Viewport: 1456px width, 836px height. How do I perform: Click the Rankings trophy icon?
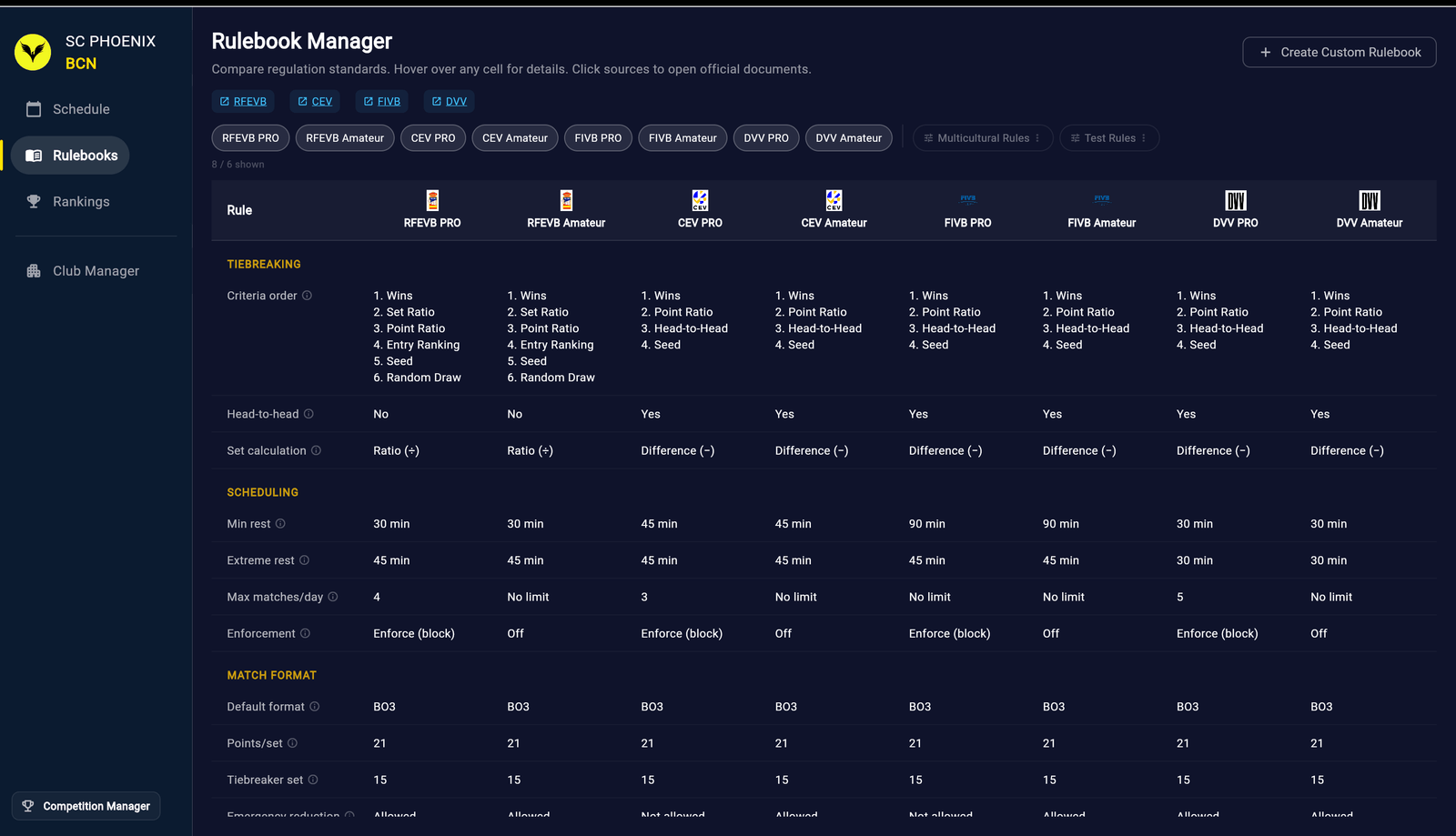34,202
